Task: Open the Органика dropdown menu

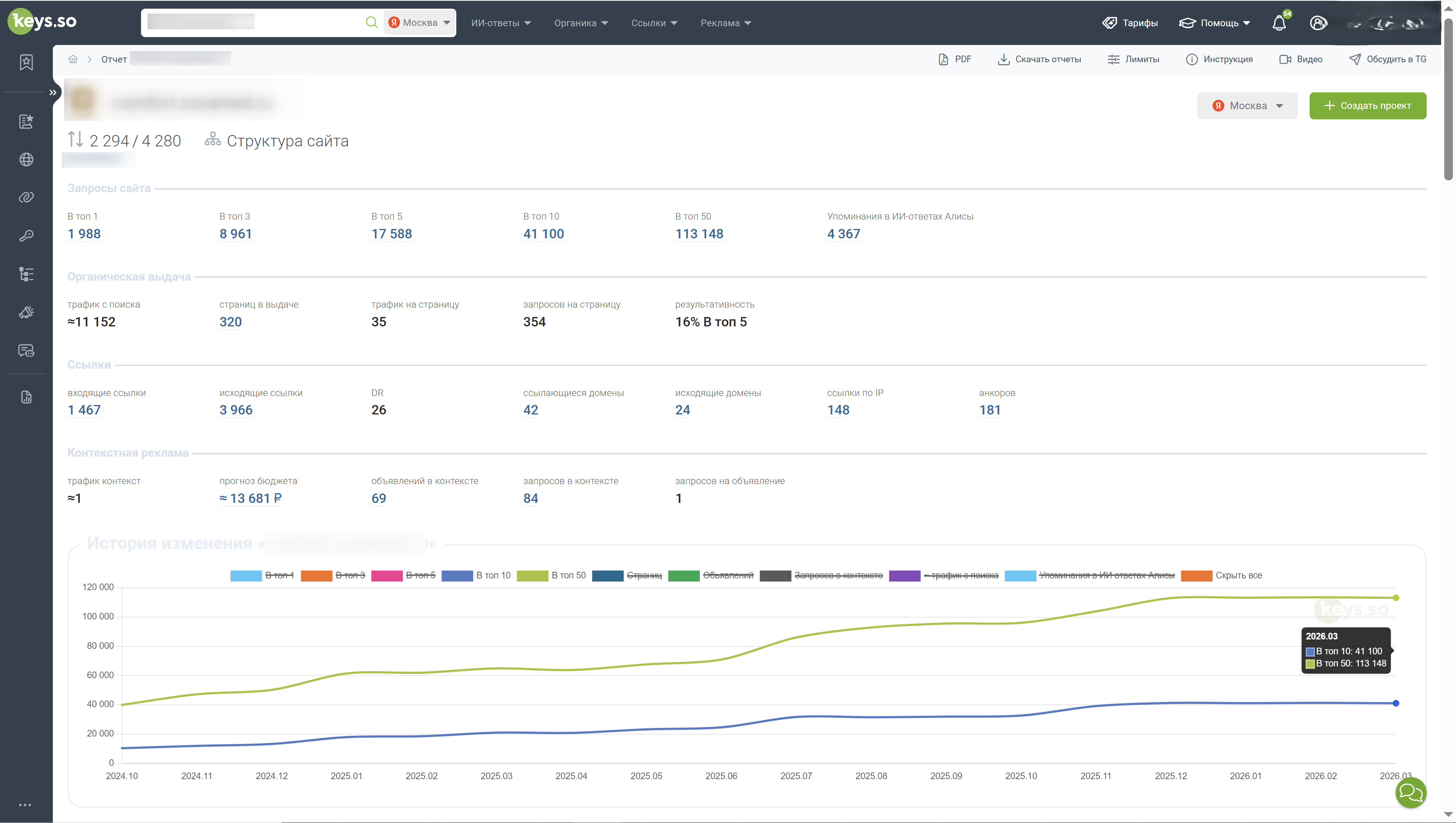Action: pyautogui.click(x=581, y=23)
